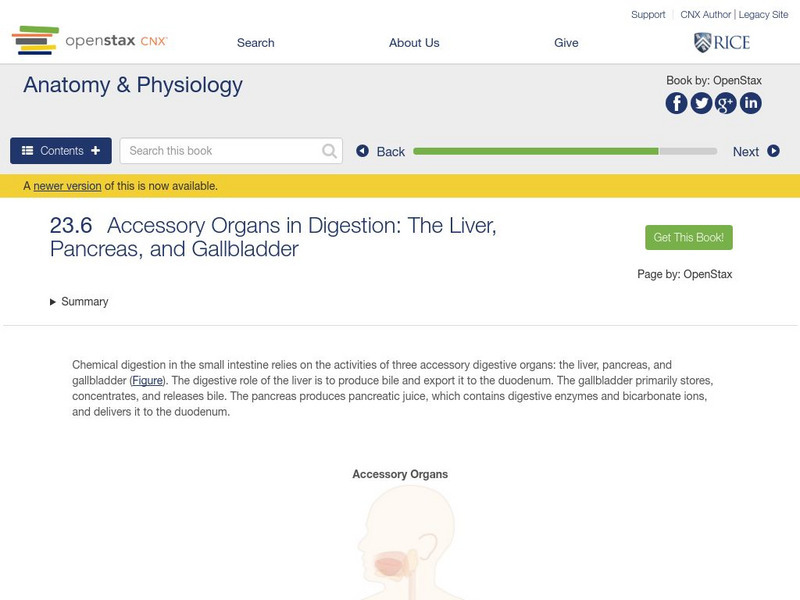Open the Give menu item
This screenshot has height=600, width=800.
click(567, 42)
